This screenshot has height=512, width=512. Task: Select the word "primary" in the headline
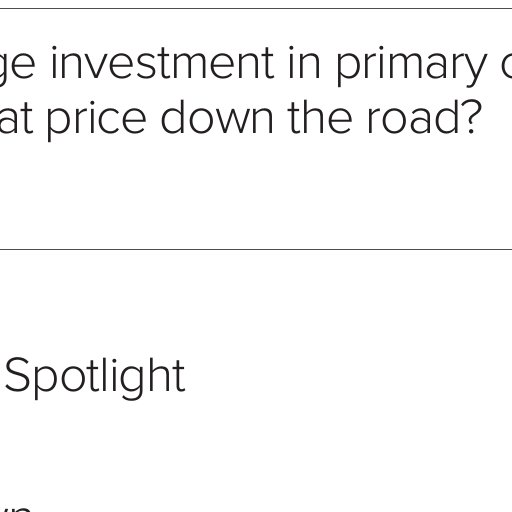coord(411,67)
